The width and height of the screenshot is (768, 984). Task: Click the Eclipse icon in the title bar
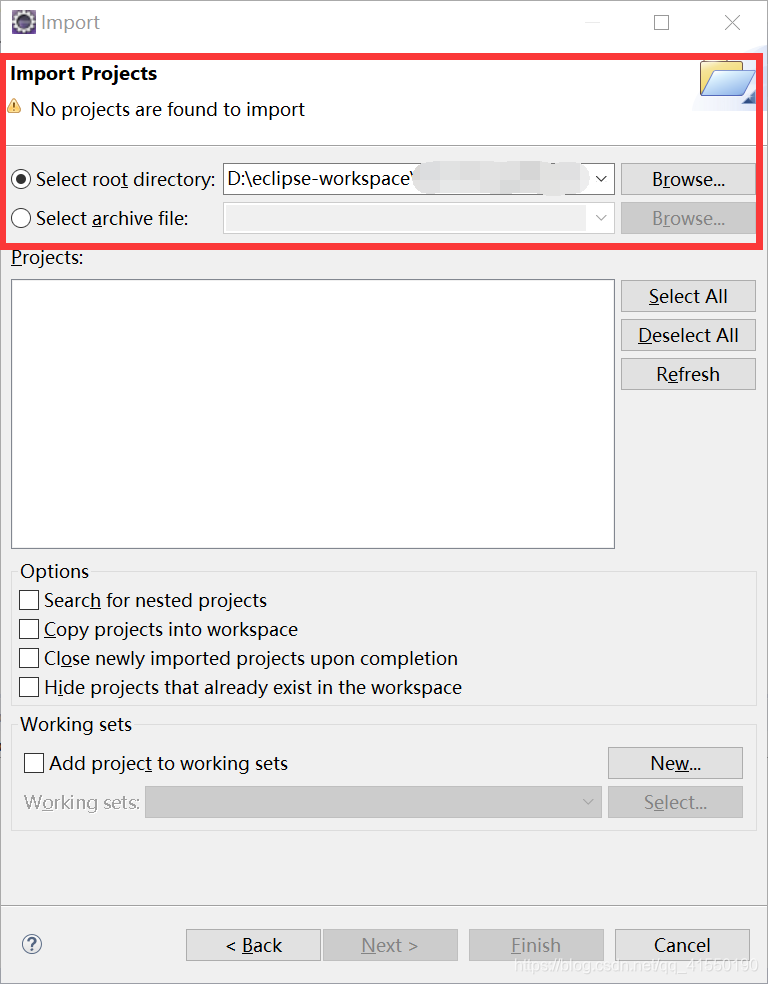24,23
